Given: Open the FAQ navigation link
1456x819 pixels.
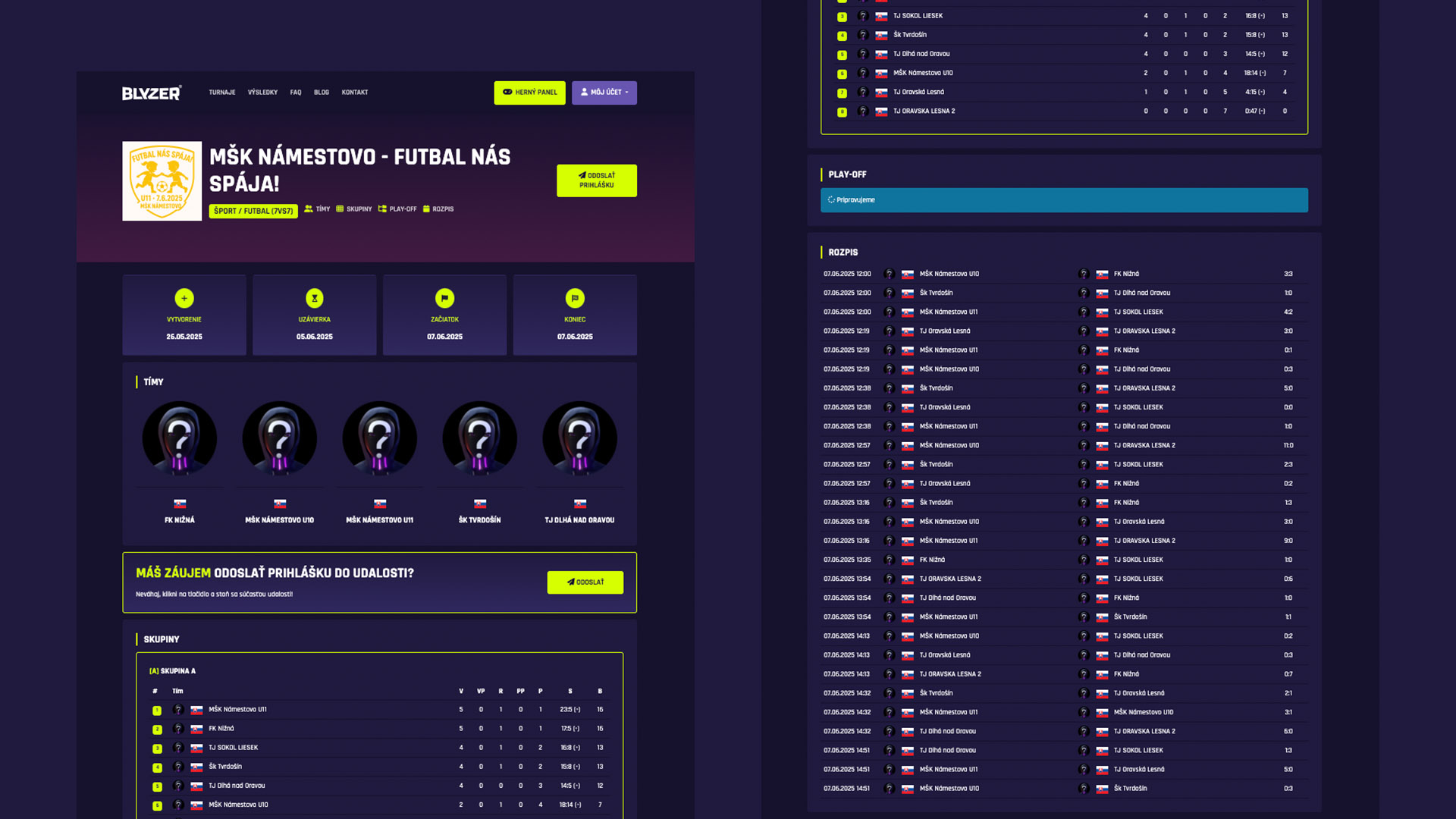Looking at the screenshot, I should tap(296, 93).
